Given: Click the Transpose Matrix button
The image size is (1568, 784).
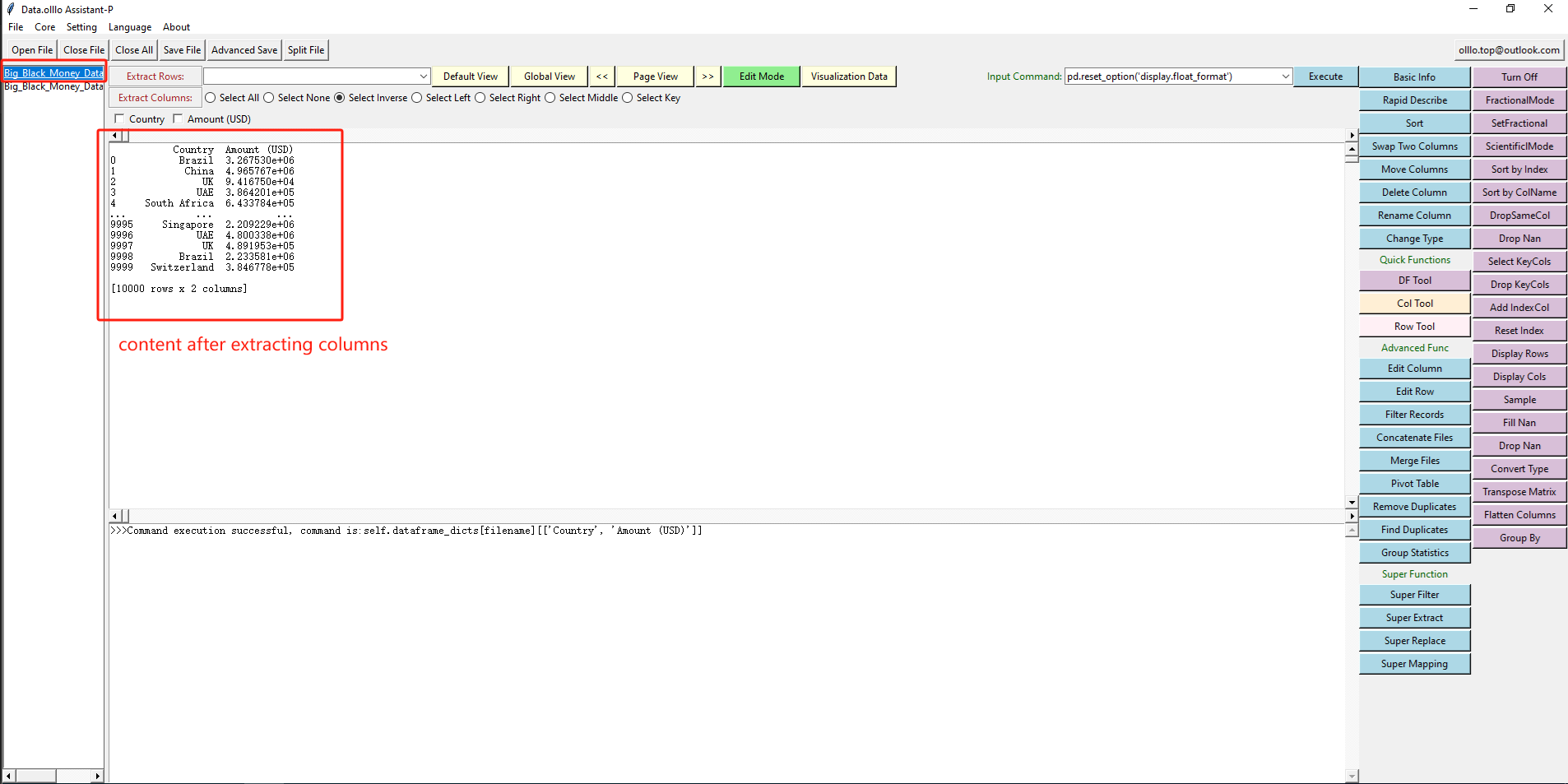Looking at the screenshot, I should point(1519,492).
